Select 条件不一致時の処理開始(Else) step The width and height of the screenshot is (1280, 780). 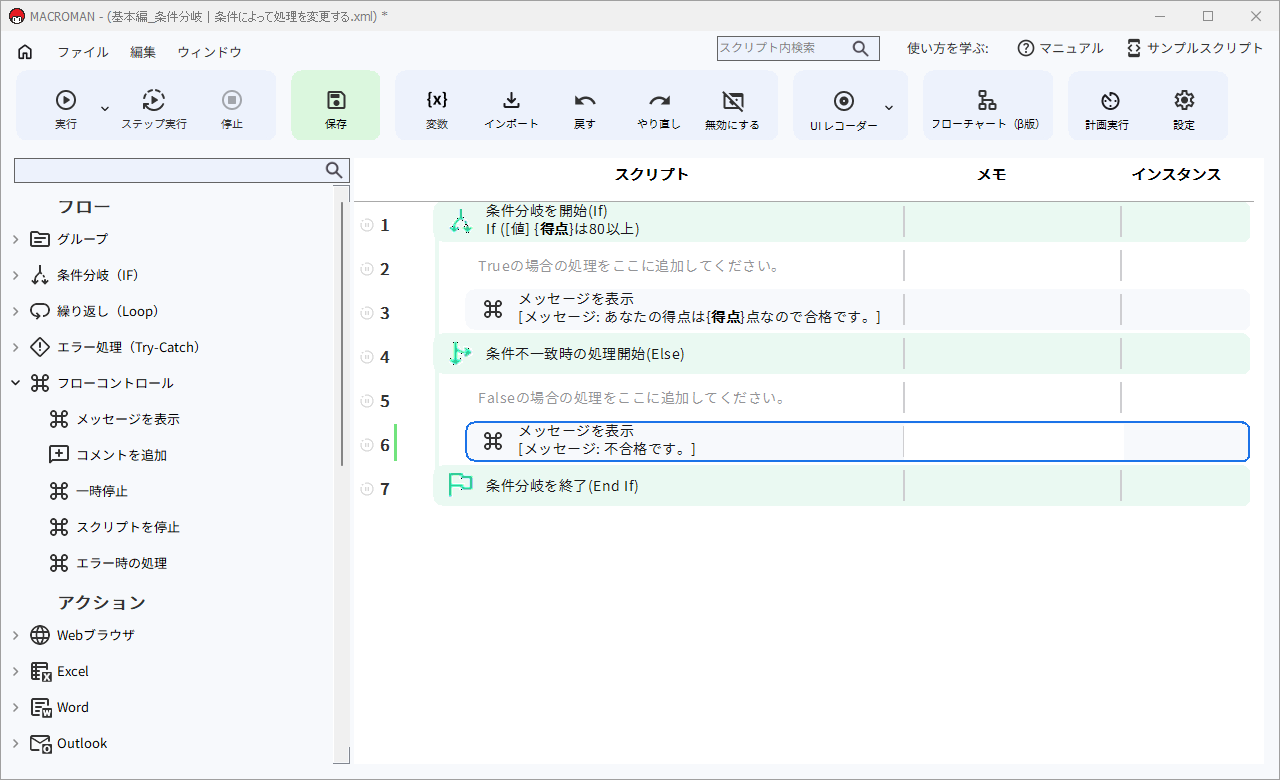click(842, 354)
